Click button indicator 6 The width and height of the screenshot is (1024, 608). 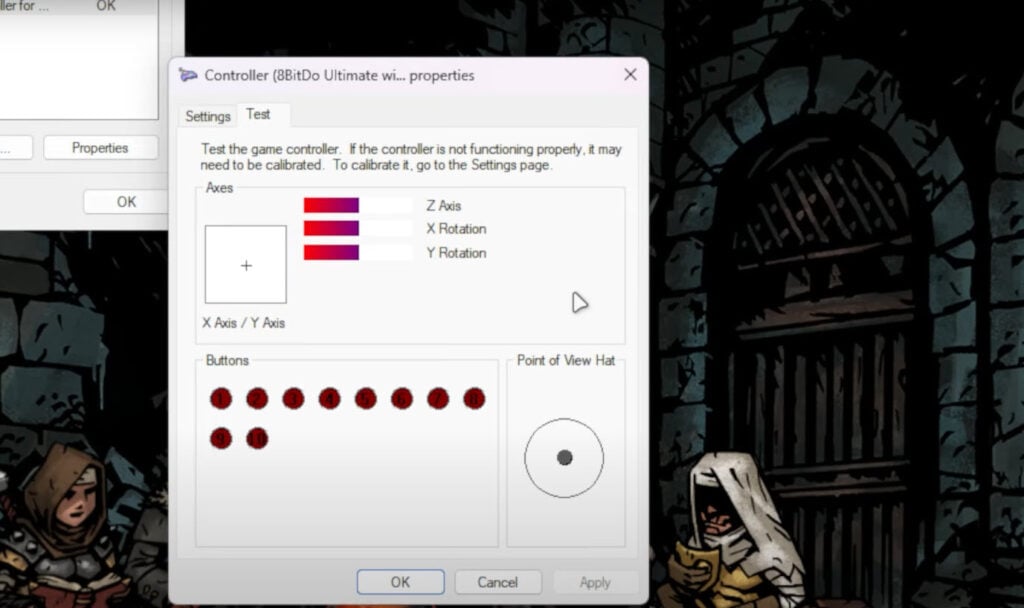tap(401, 399)
